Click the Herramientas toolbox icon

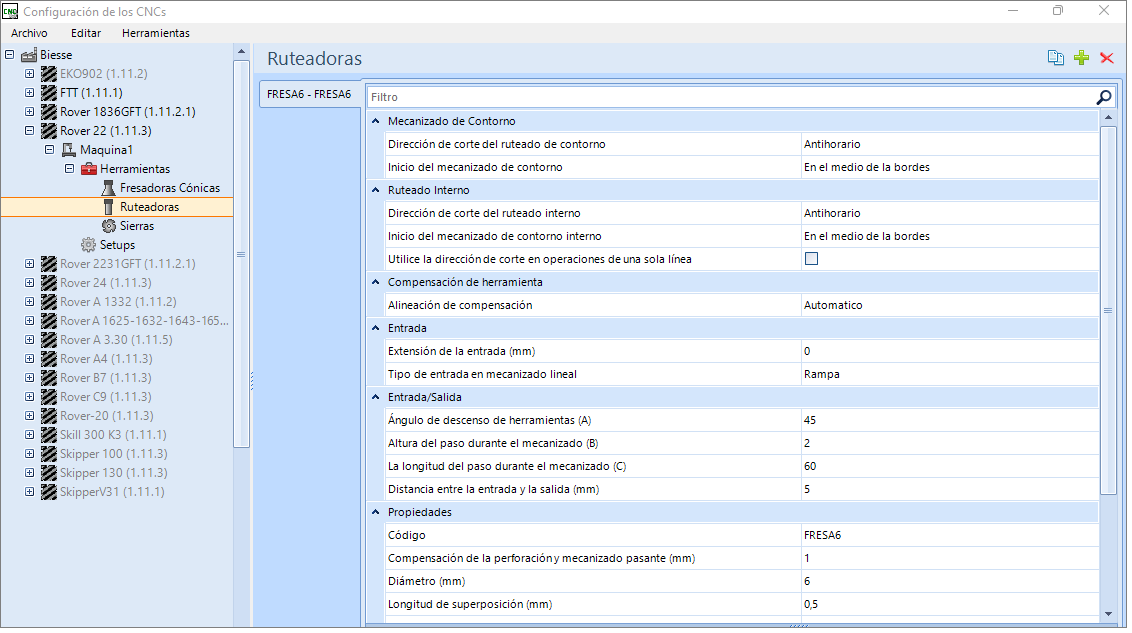click(89, 169)
